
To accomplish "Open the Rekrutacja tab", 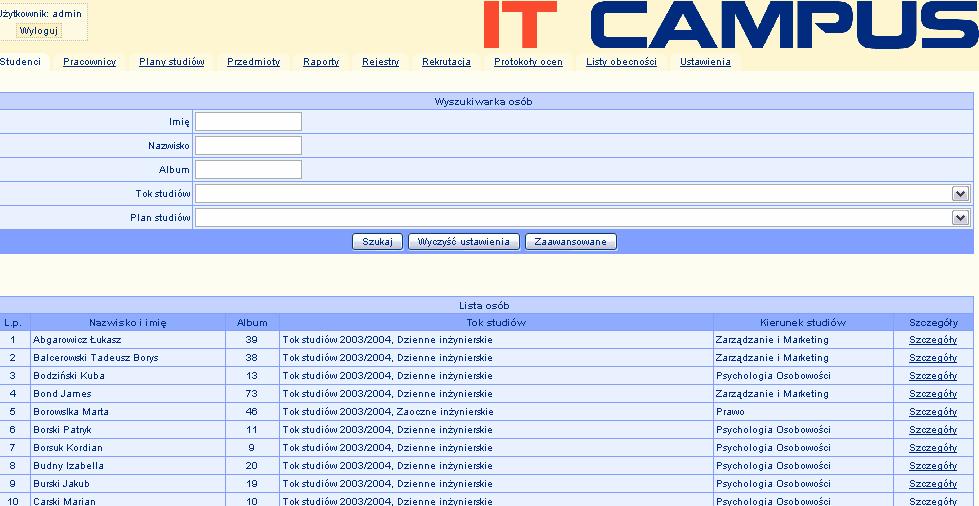I will (x=446, y=62).
